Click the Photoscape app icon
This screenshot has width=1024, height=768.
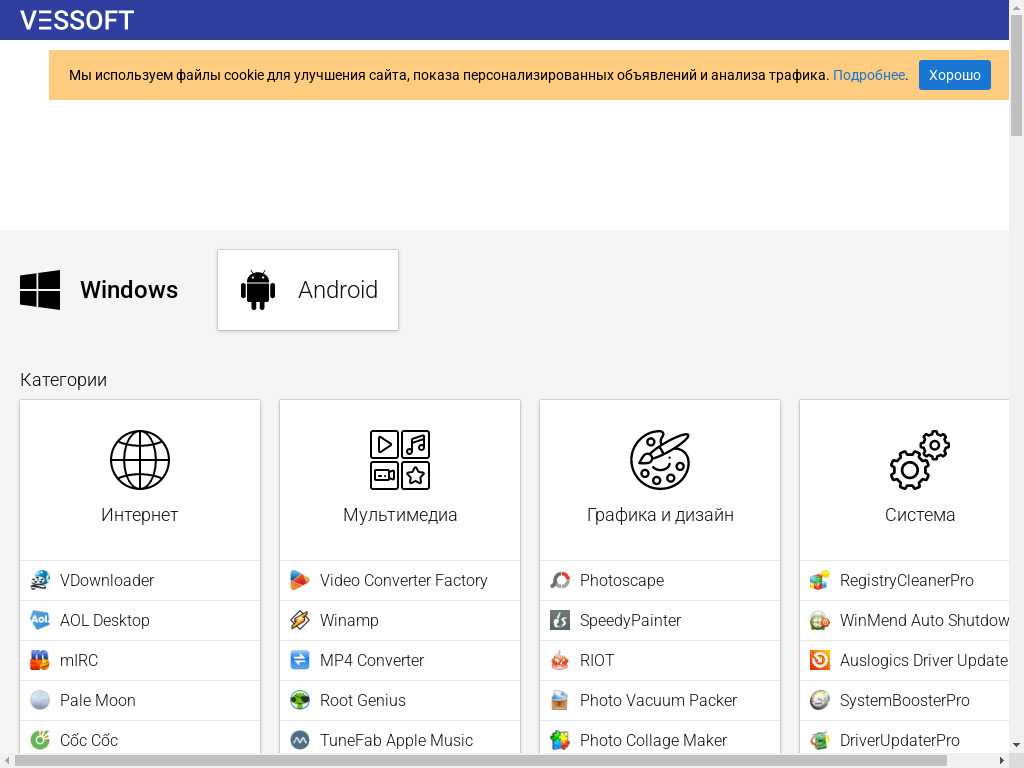(x=560, y=580)
